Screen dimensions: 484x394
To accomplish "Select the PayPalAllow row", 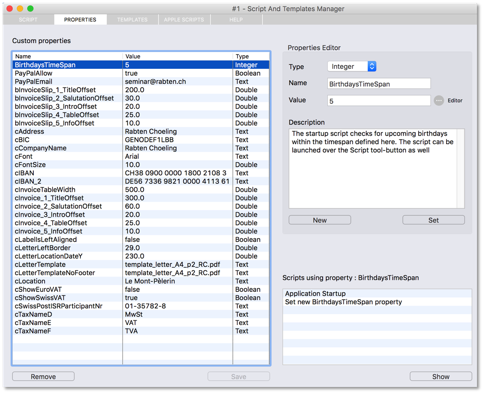I will (x=141, y=73).
